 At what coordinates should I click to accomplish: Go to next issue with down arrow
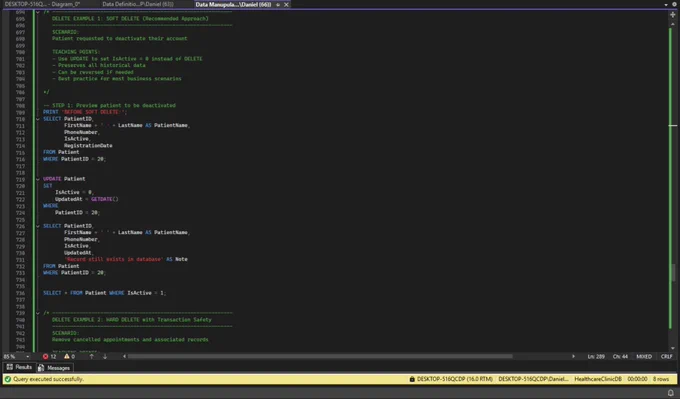coord(105,356)
